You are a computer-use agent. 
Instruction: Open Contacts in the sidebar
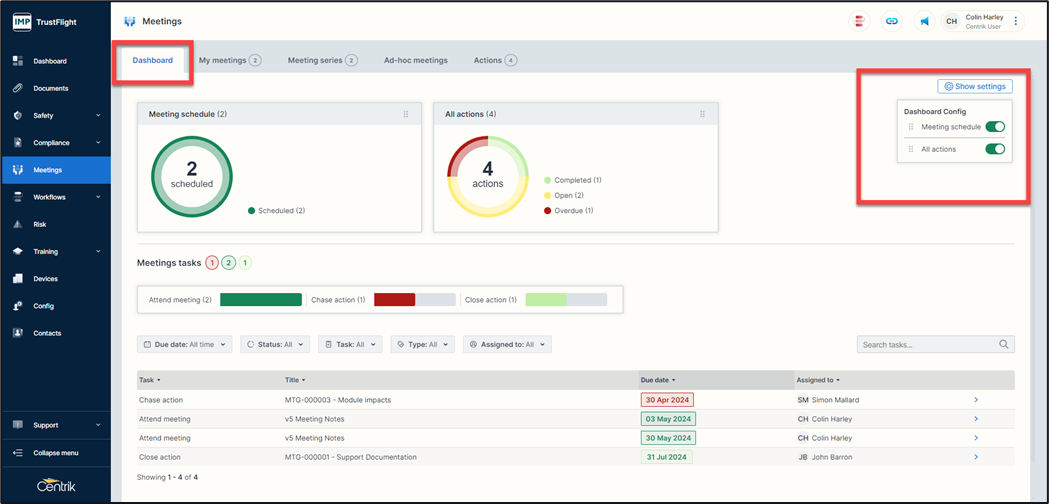tap(47, 333)
